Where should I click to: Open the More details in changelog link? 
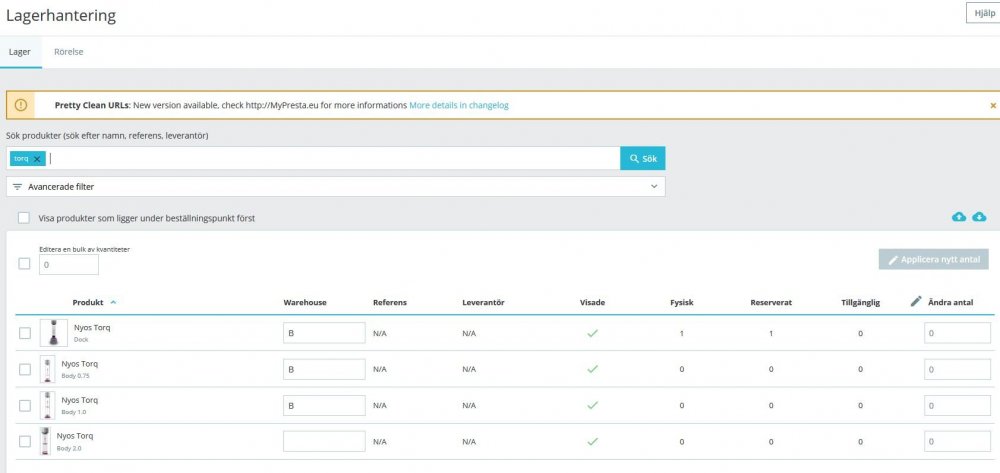tap(459, 105)
